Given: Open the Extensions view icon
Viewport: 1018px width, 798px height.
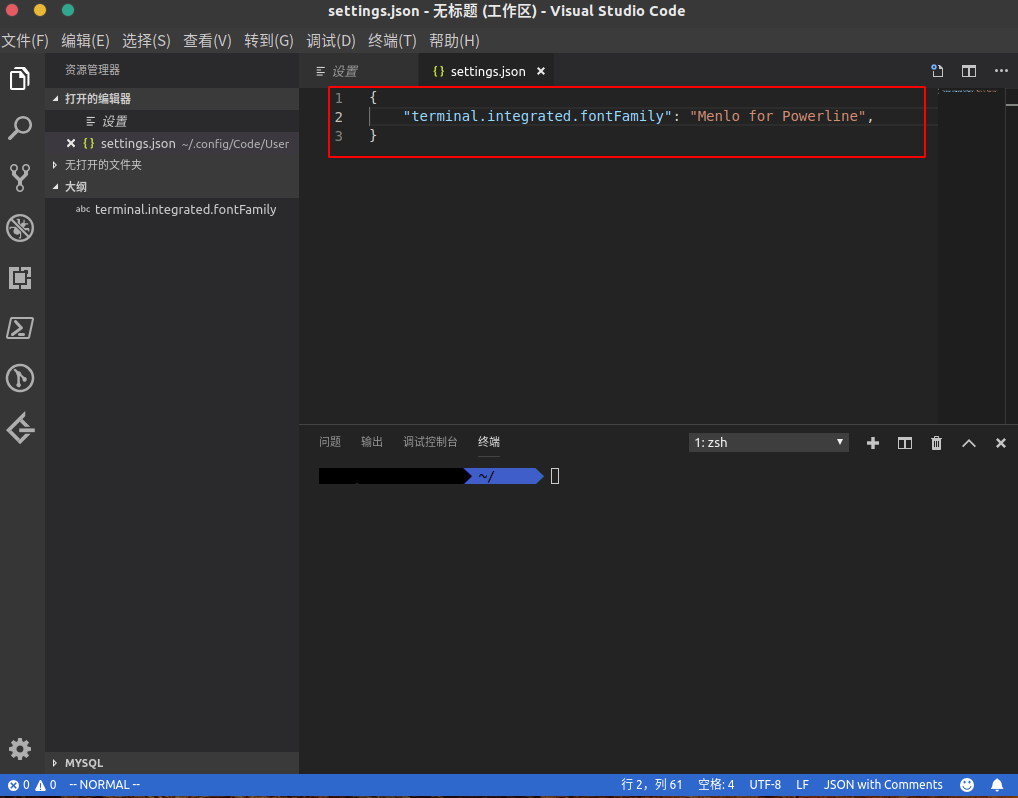Looking at the screenshot, I should point(19,278).
